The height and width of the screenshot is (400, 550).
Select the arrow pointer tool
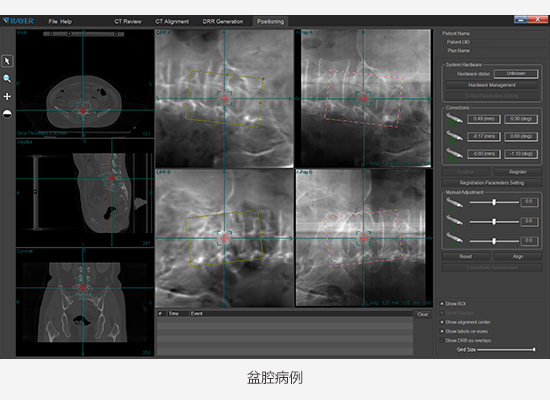click(7, 61)
